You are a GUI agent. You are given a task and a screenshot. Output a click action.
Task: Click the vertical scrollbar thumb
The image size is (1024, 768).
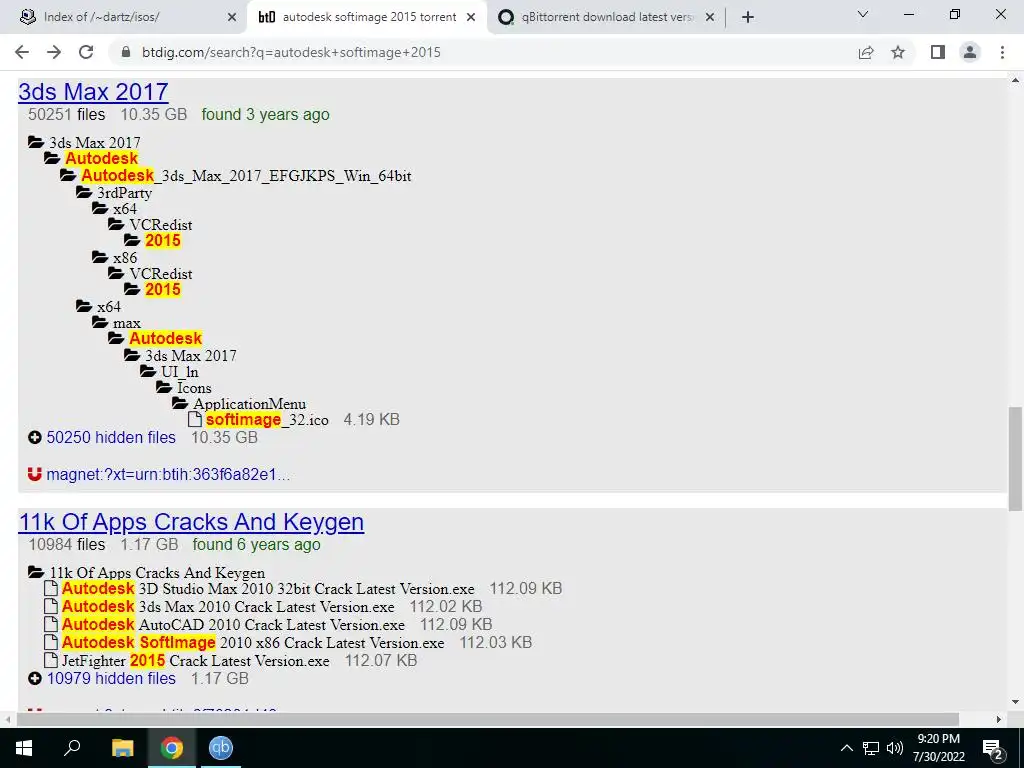[x=1015, y=458]
